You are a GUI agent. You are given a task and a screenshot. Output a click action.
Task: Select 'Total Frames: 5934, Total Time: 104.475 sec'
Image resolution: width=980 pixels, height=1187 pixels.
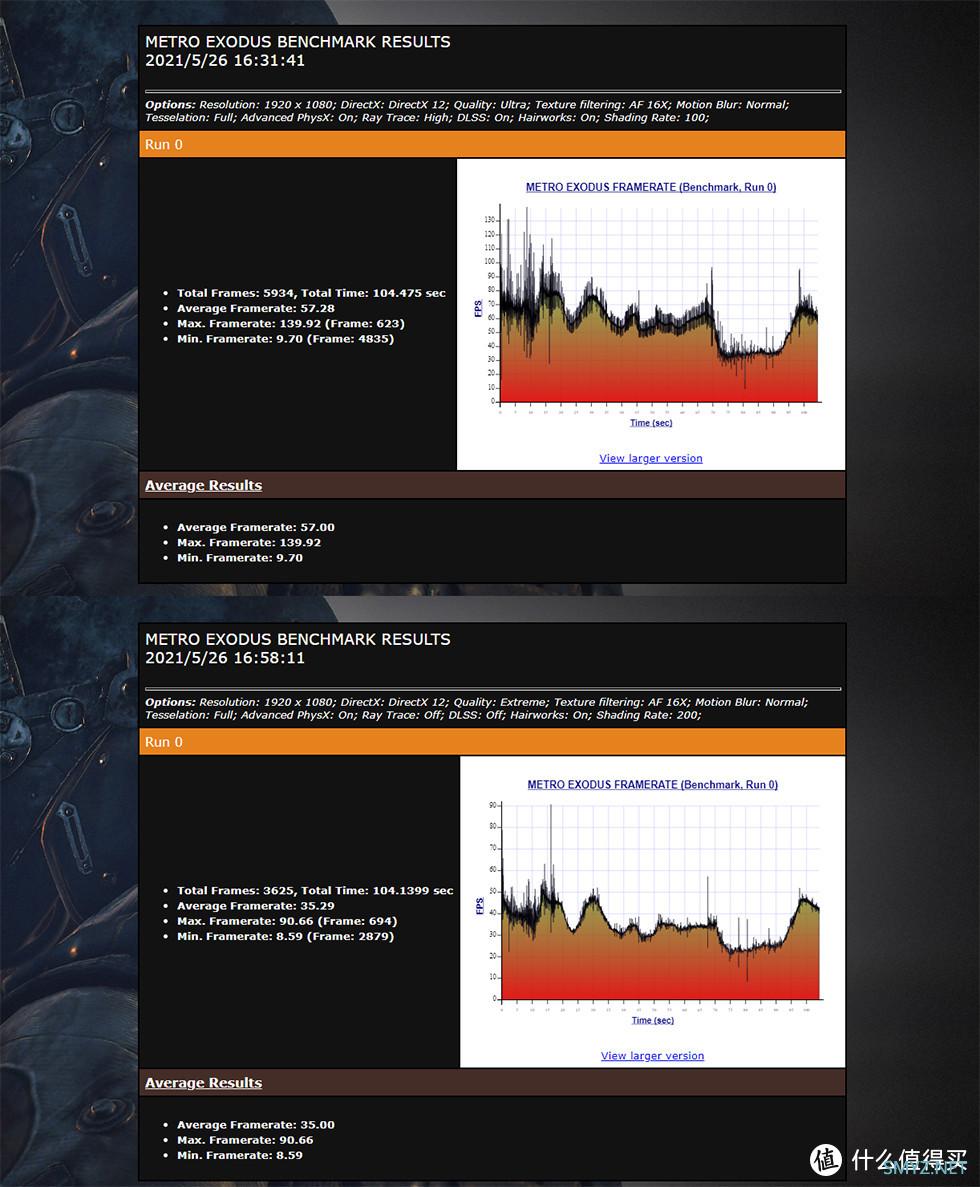point(311,293)
